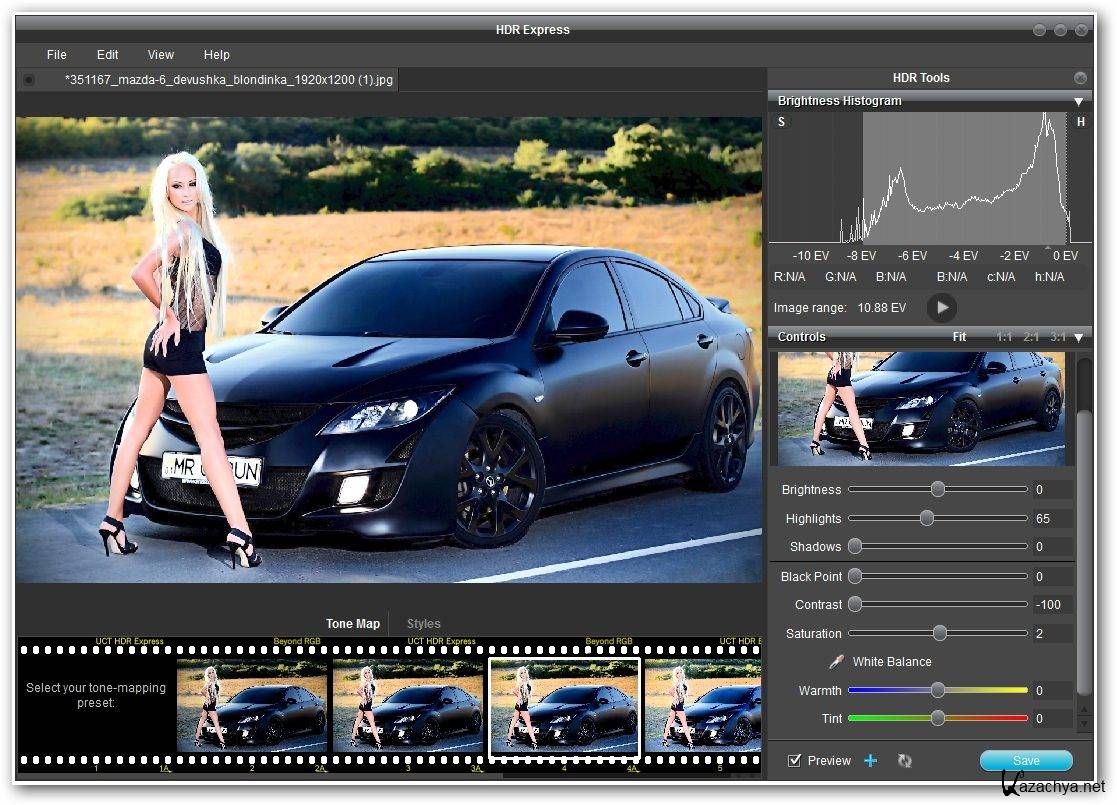Viewport: 1117px width, 805px height.
Task: Click the reset/refresh arrows icon
Action: point(905,761)
